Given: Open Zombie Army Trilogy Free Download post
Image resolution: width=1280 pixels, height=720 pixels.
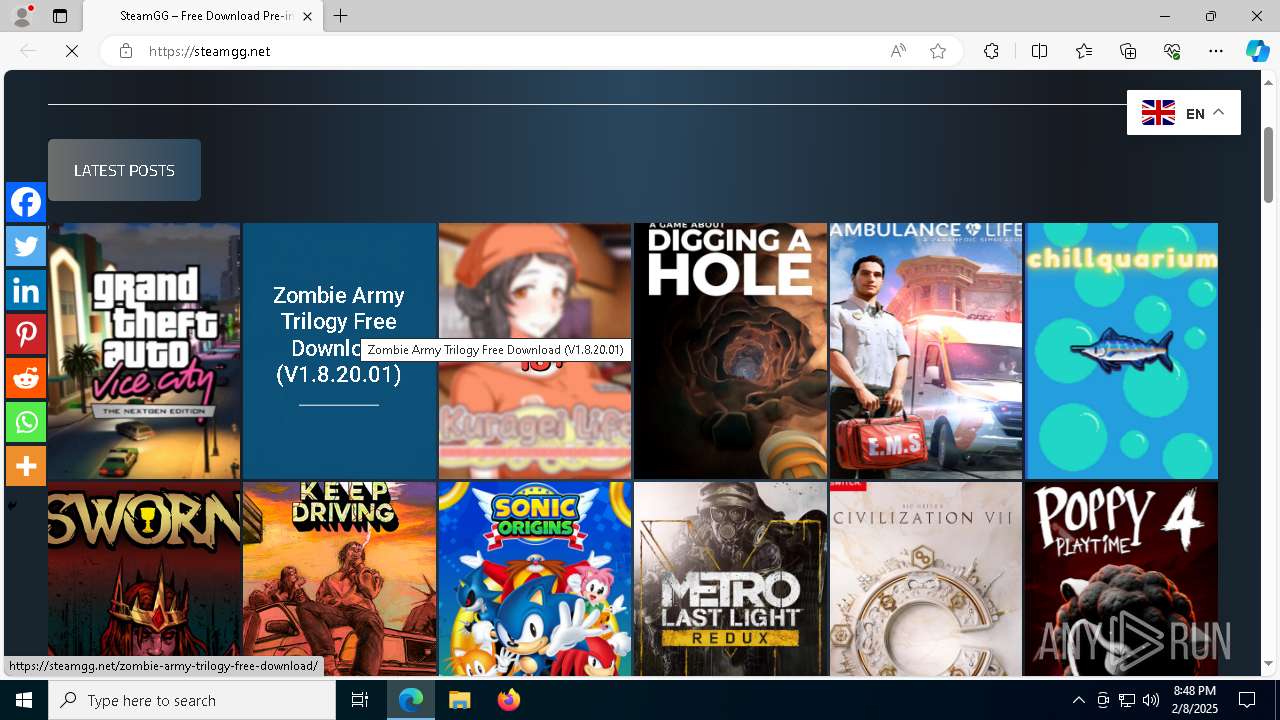Looking at the screenshot, I should (339, 351).
